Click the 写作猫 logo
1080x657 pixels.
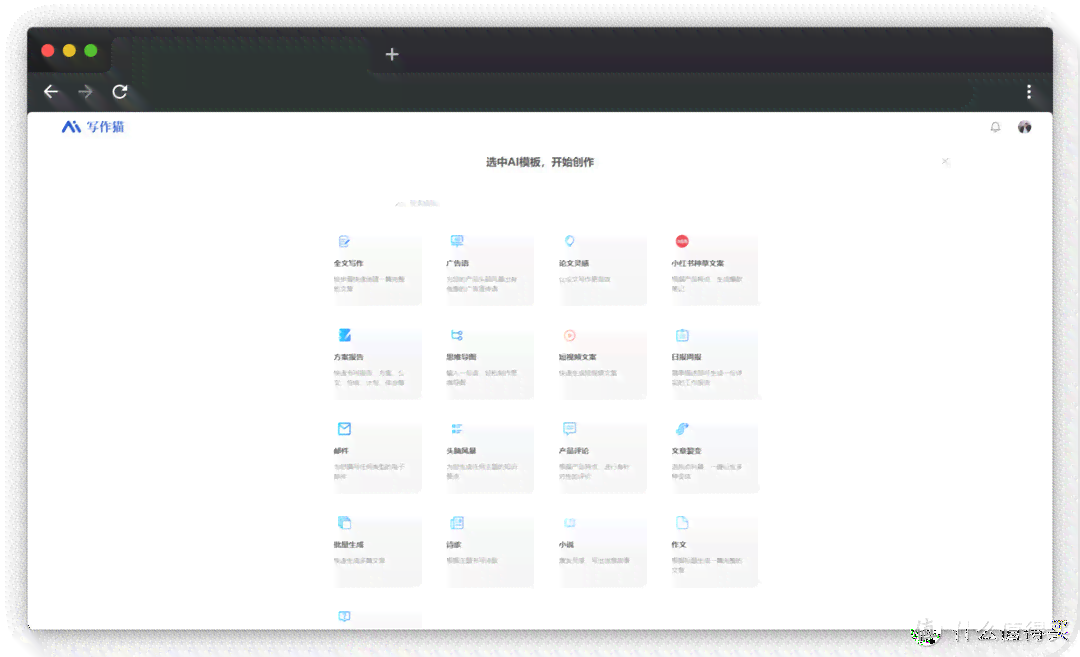click(93, 127)
